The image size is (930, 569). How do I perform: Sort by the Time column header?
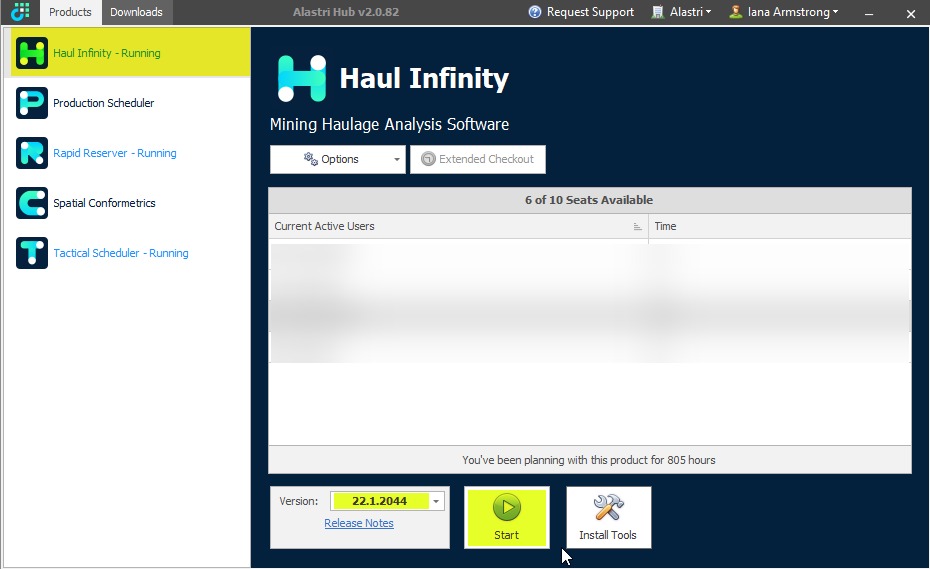(780, 226)
